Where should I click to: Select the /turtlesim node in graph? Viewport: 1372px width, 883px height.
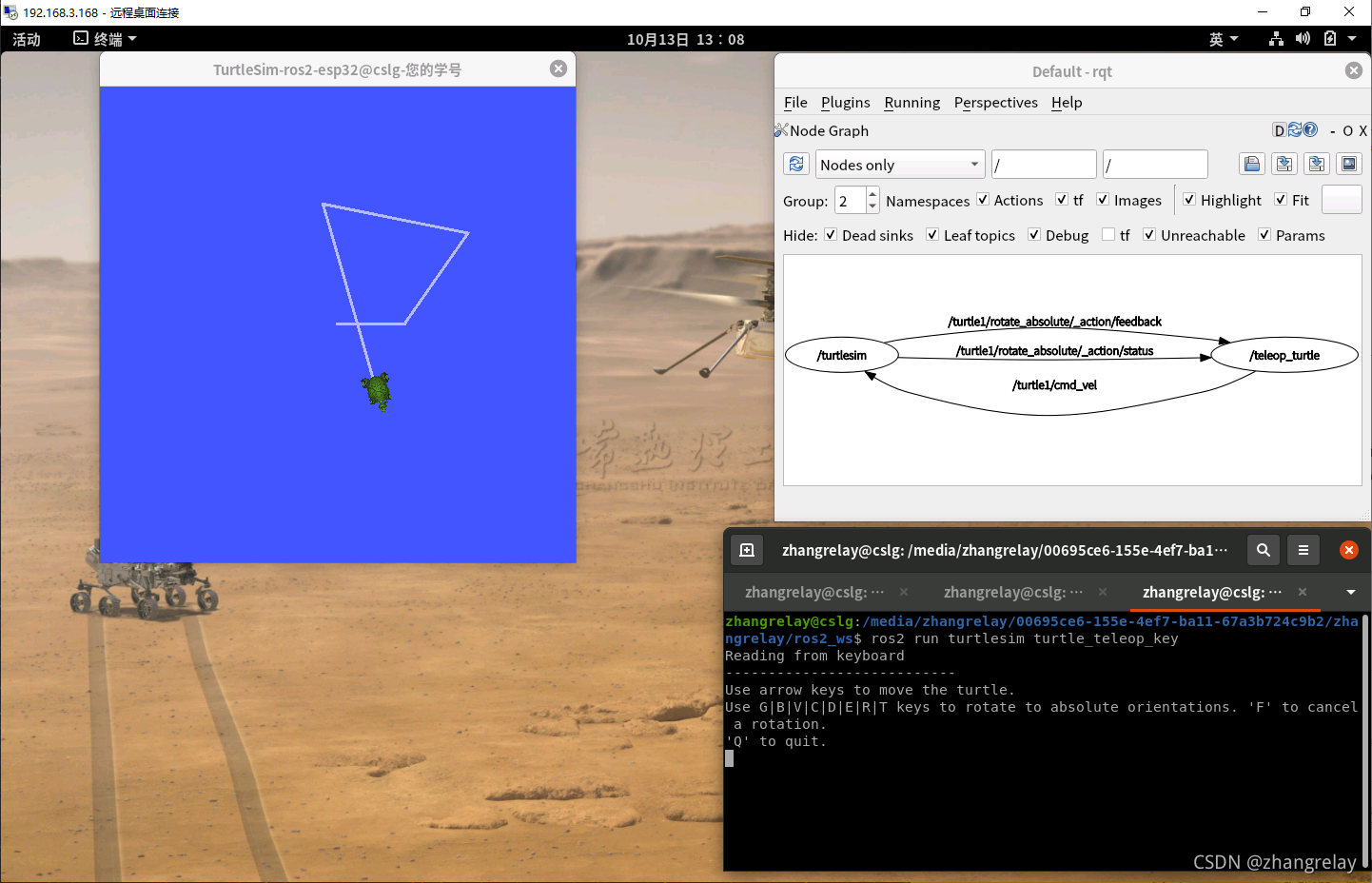[x=842, y=355]
